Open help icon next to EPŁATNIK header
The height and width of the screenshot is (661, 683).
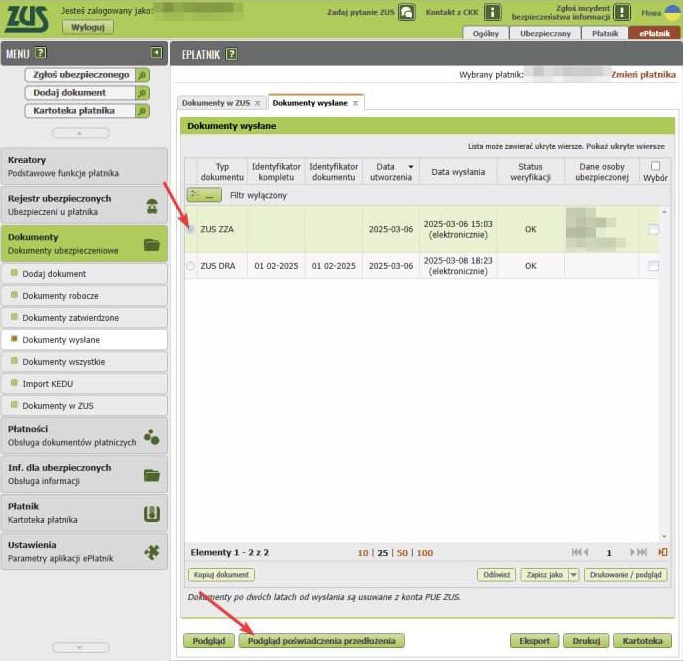click(x=231, y=54)
